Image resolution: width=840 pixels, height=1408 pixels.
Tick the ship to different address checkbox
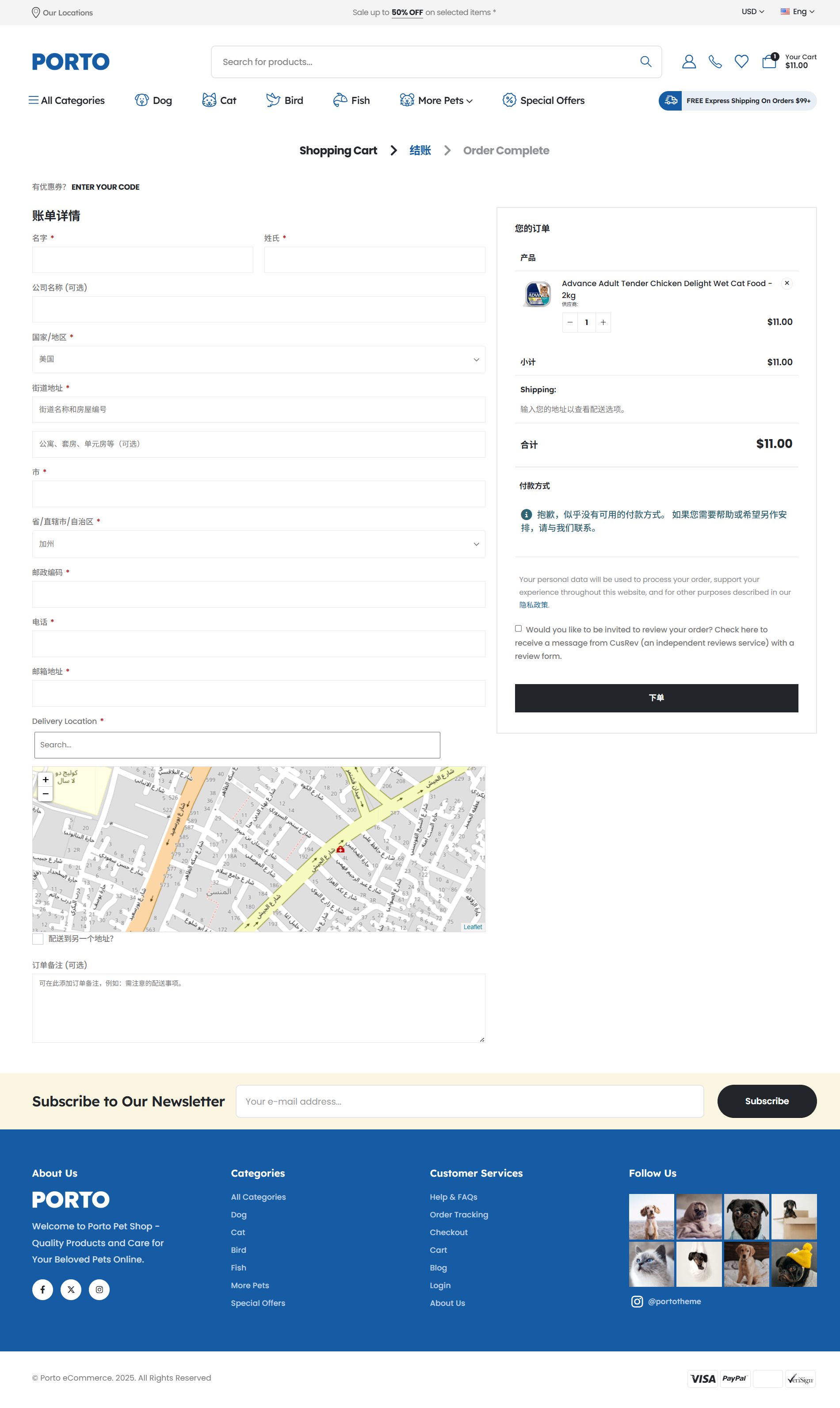(38, 939)
